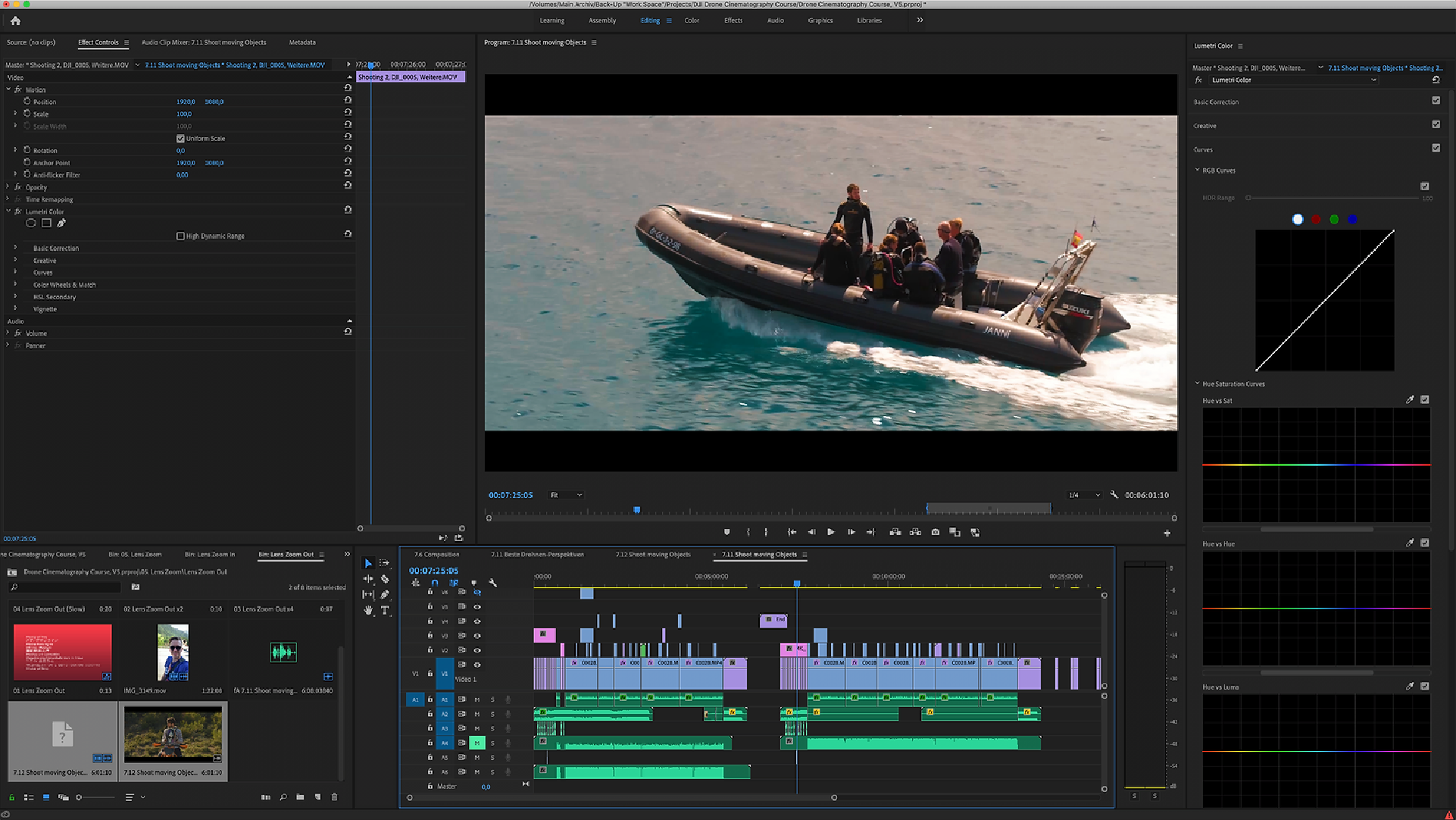Viewport: 1456px width, 820px height.
Task: Play the program monitor
Action: point(831,533)
